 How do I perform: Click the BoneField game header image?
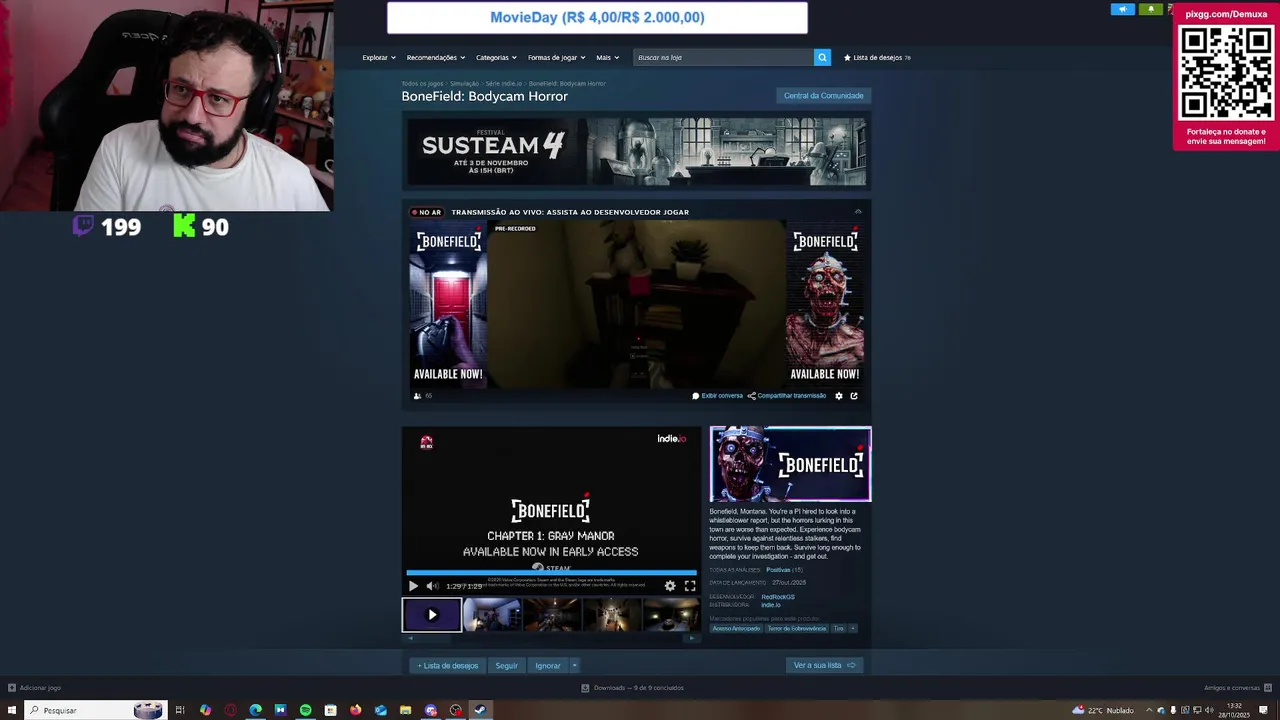(x=790, y=464)
